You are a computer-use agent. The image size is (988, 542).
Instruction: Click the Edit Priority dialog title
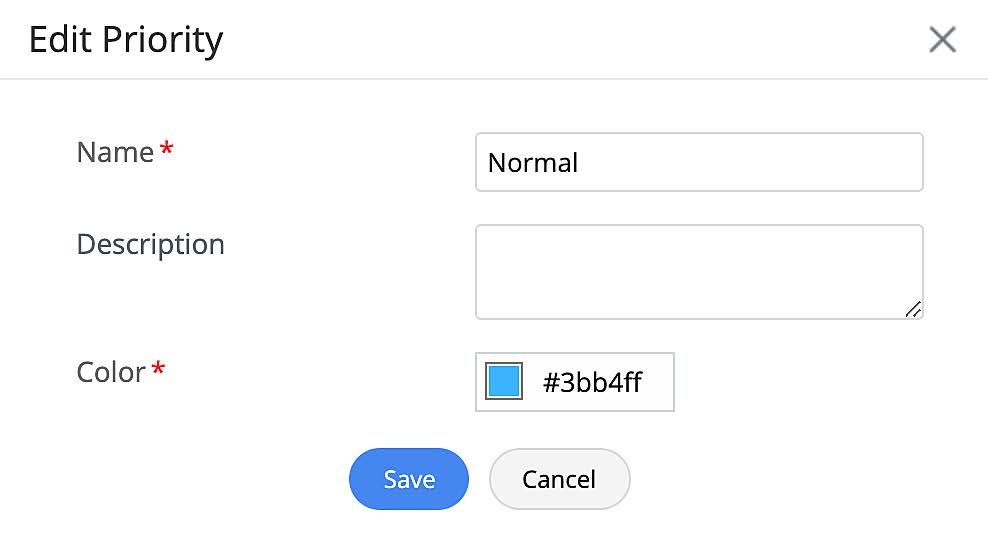(x=126, y=40)
